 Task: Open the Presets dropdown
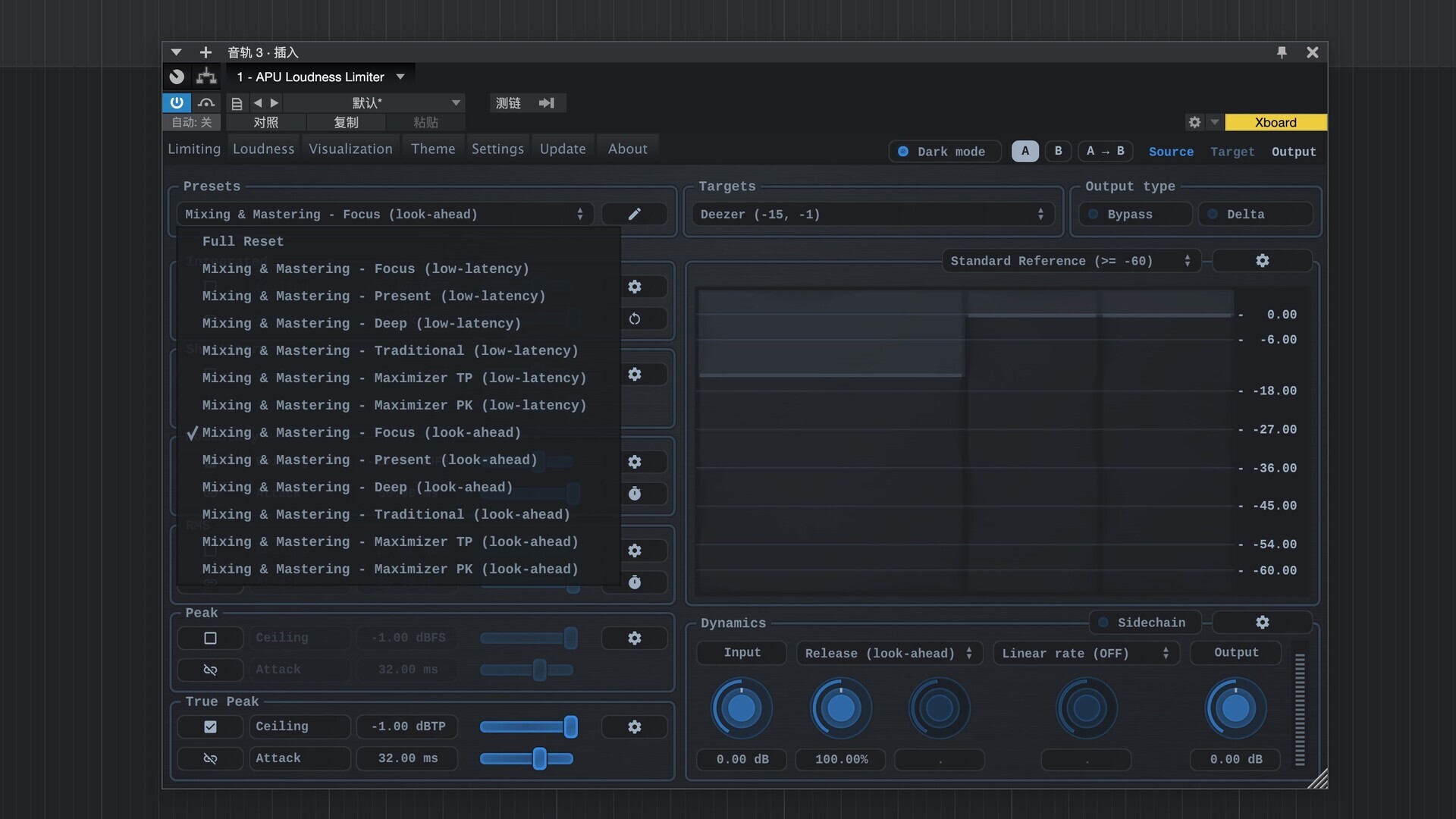(384, 215)
